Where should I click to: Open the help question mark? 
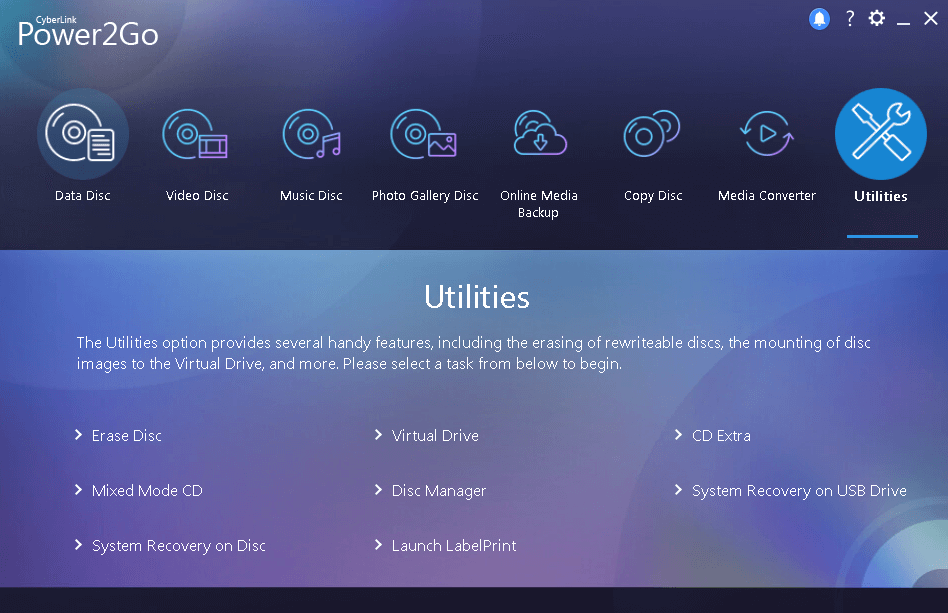849,19
